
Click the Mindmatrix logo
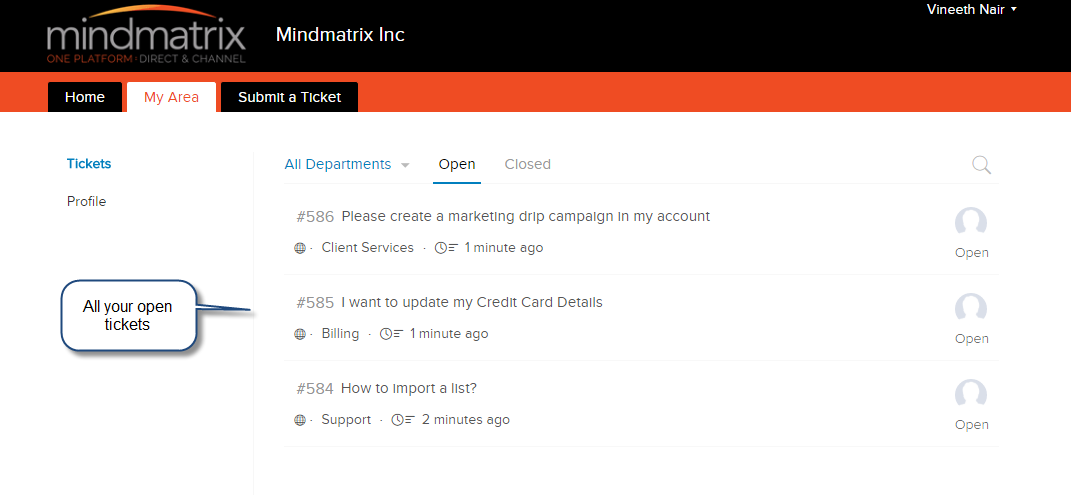(146, 36)
